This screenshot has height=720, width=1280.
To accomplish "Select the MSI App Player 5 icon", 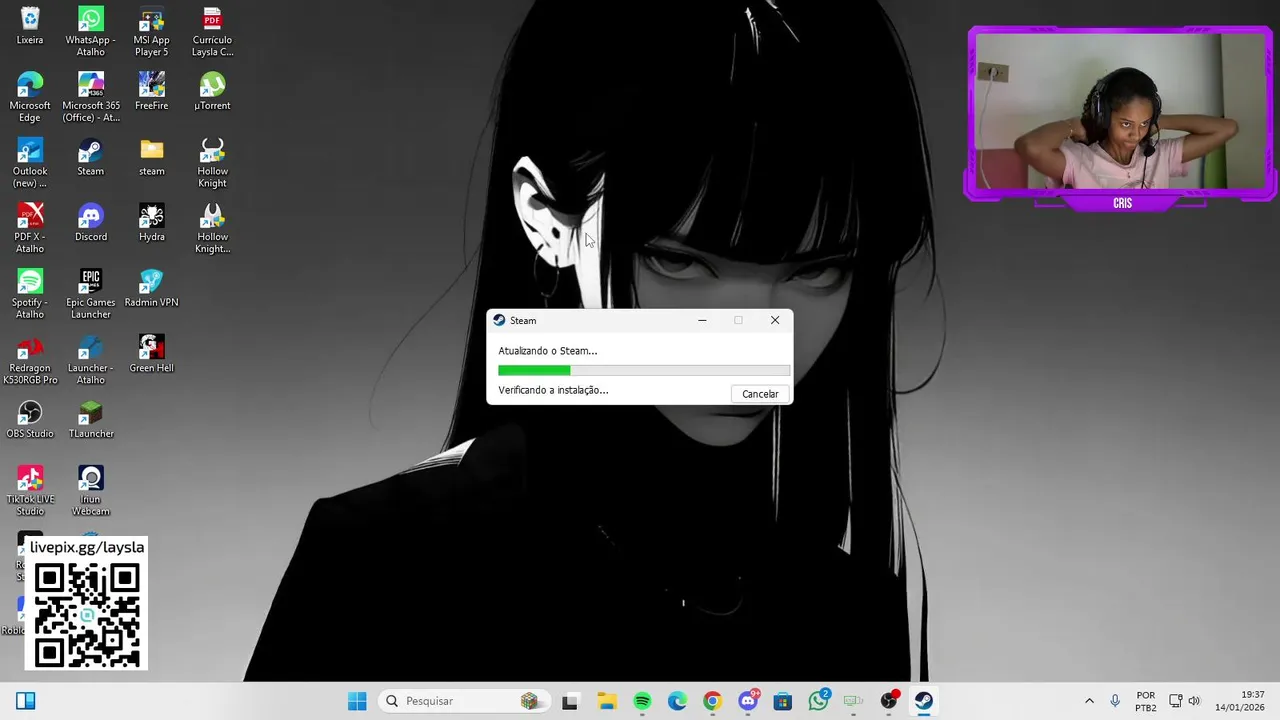I will tap(152, 33).
